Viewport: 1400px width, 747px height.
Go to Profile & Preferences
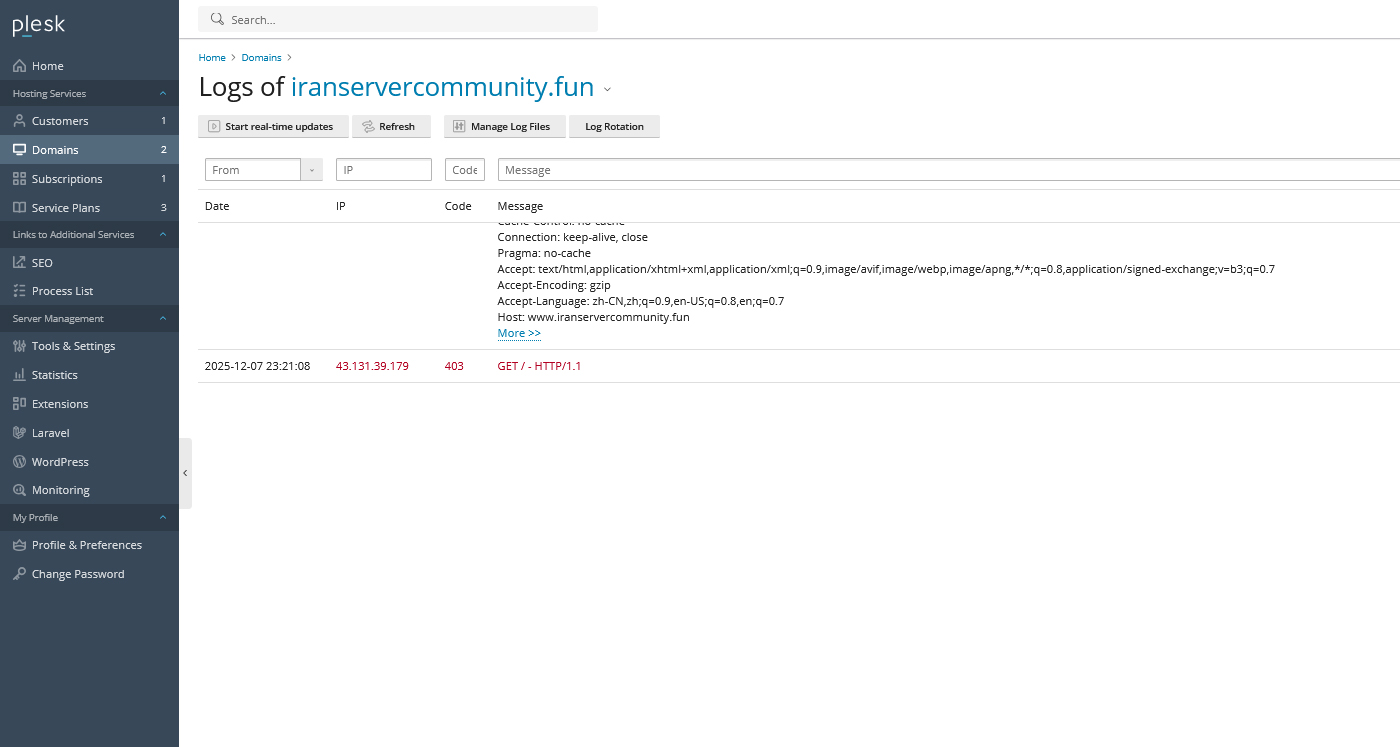point(87,545)
